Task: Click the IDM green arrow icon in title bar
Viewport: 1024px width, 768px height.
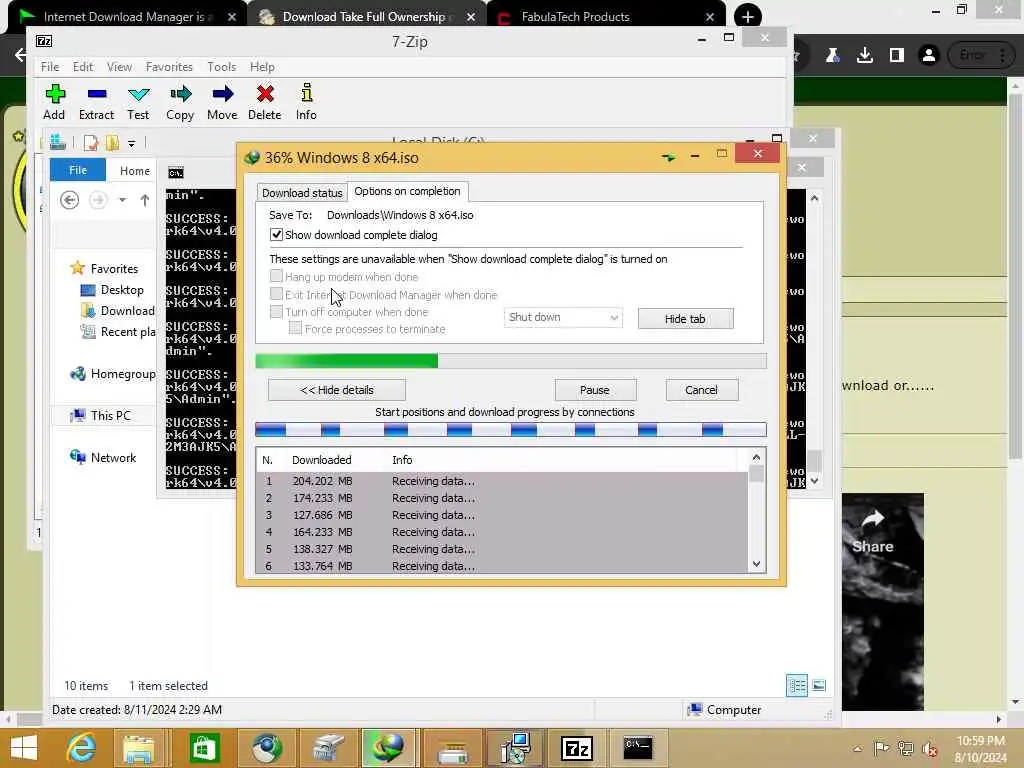Action: point(668,157)
